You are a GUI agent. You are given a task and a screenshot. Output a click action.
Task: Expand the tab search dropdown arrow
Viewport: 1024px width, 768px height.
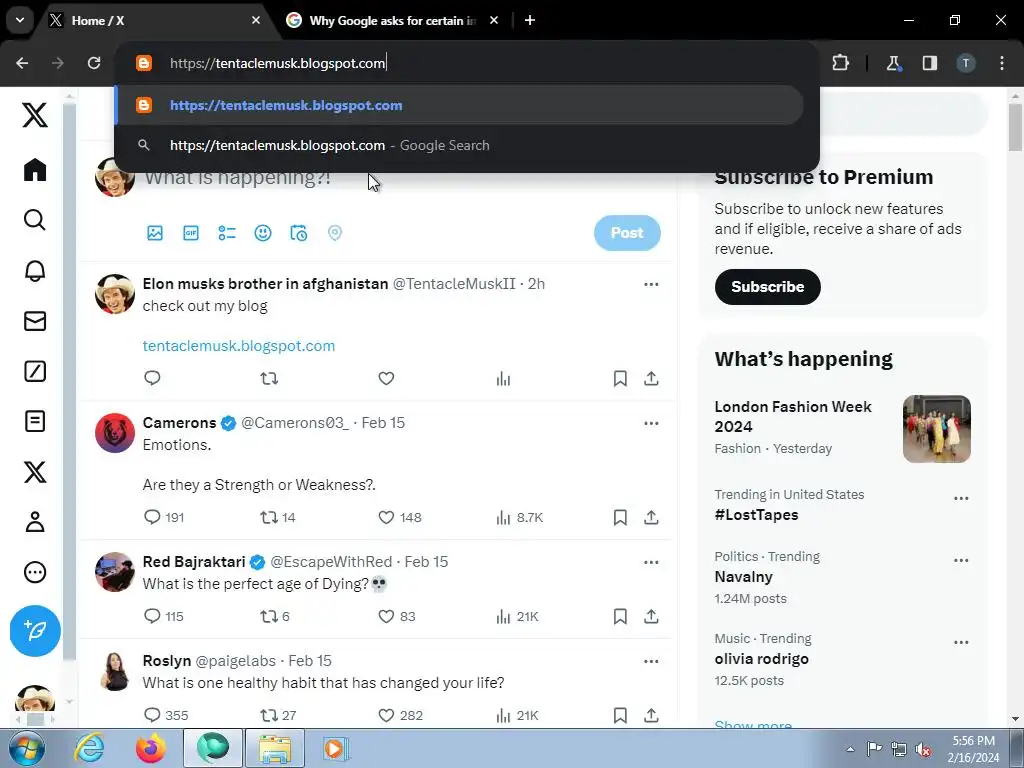coord(20,20)
